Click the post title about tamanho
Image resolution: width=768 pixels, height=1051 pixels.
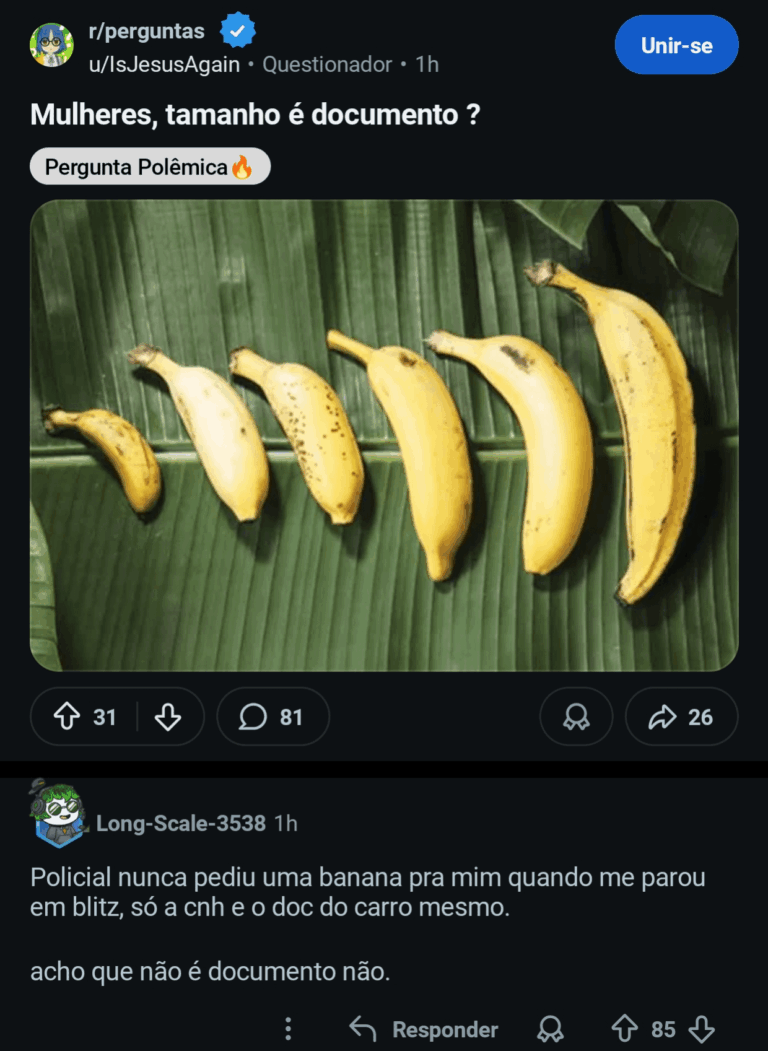pyautogui.click(x=255, y=114)
